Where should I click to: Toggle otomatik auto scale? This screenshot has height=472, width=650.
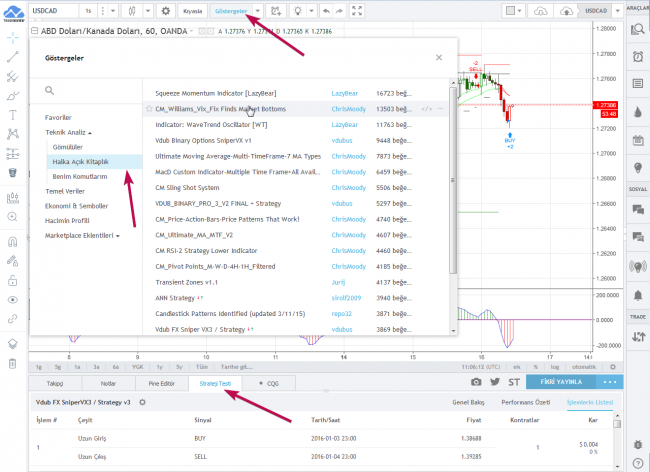coord(584,367)
